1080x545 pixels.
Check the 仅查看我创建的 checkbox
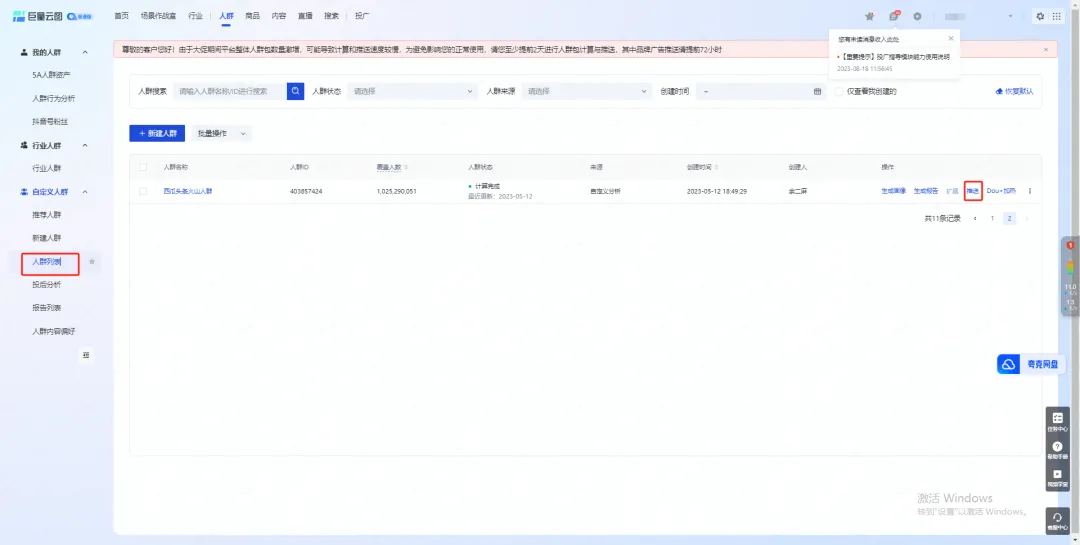tap(839, 91)
